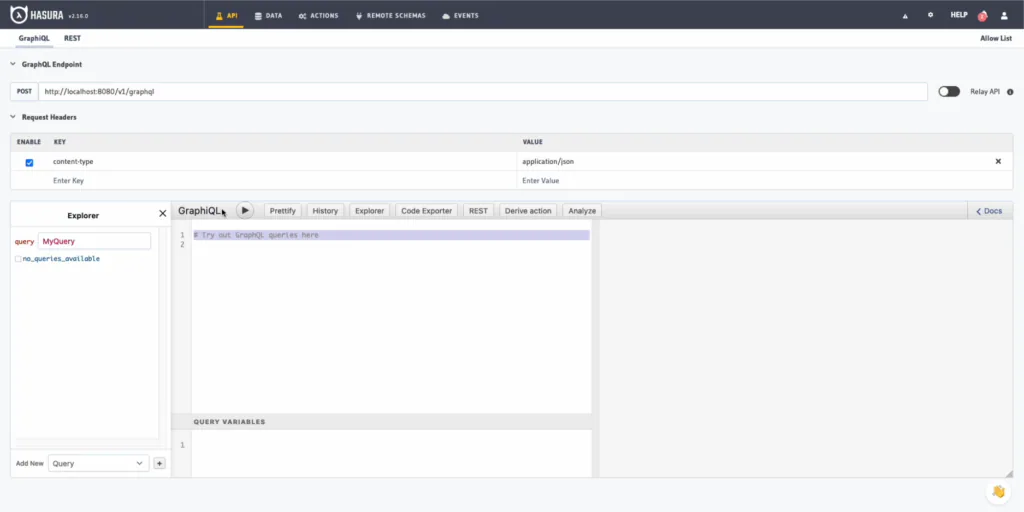Click the GraphQL endpoint URL field
The height and width of the screenshot is (512, 1024).
(483, 91)
